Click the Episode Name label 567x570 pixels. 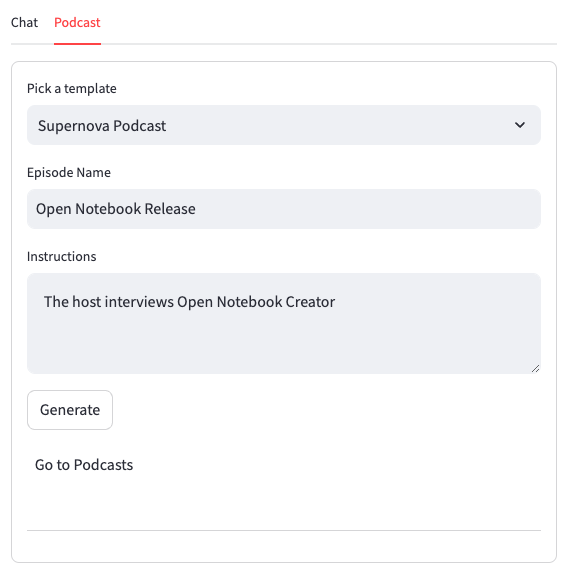tap(69, 172)
